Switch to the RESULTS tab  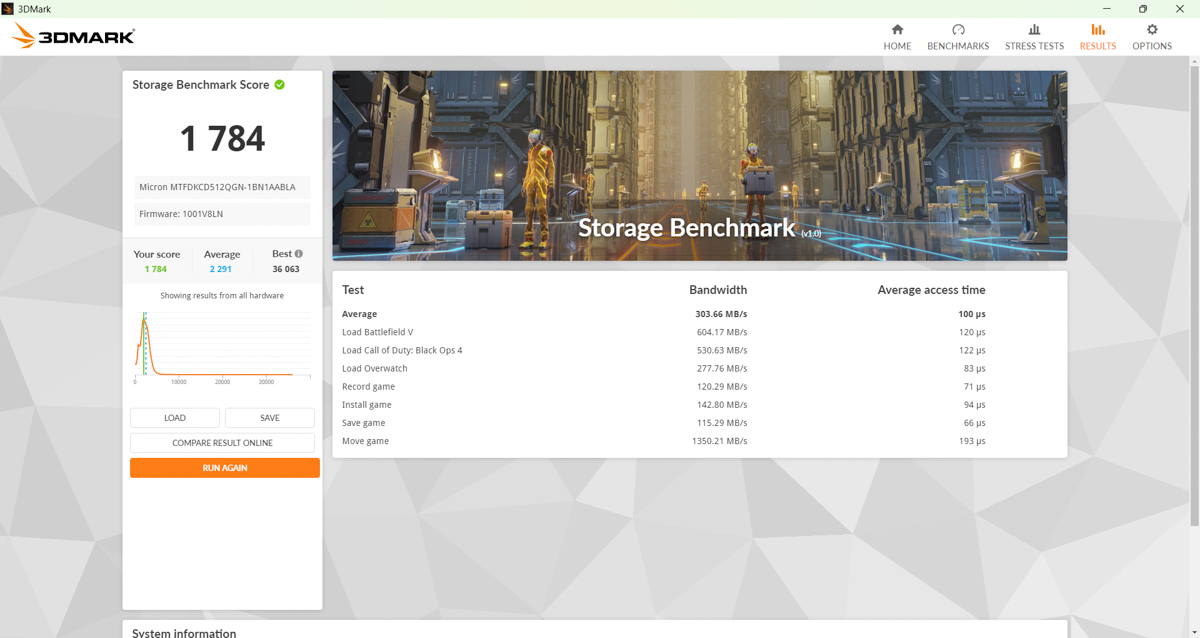(x=1097, y=36)
